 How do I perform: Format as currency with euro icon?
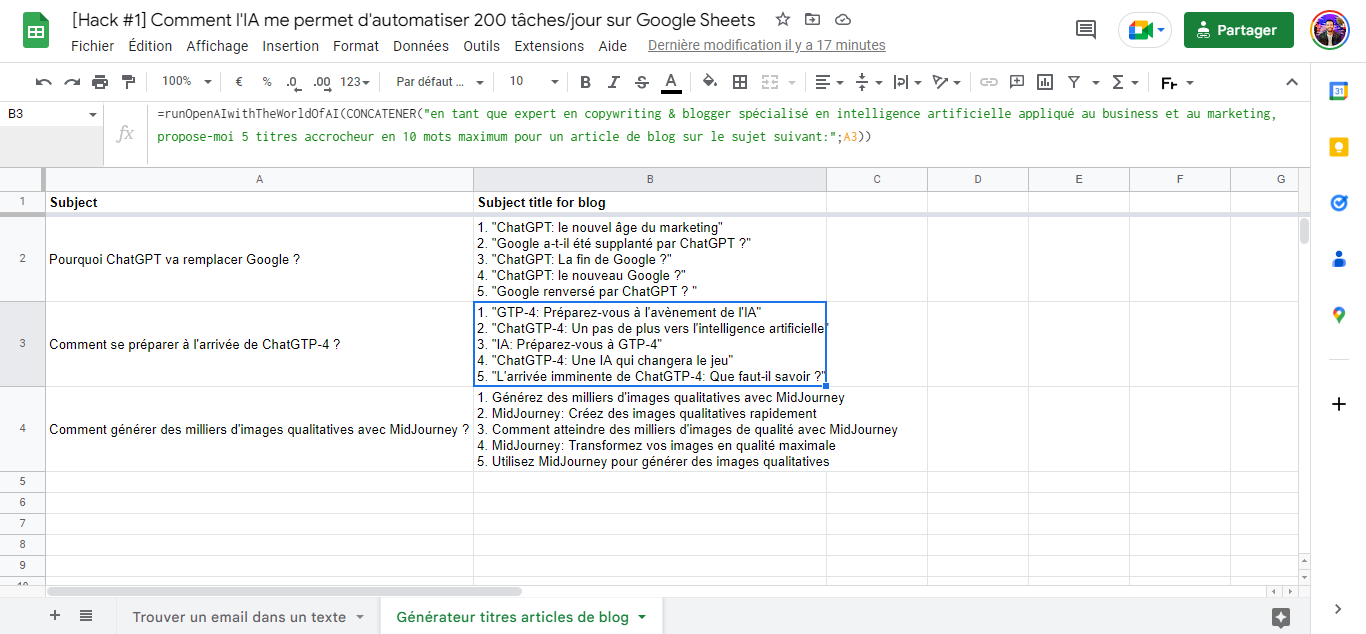pos(239,82)
